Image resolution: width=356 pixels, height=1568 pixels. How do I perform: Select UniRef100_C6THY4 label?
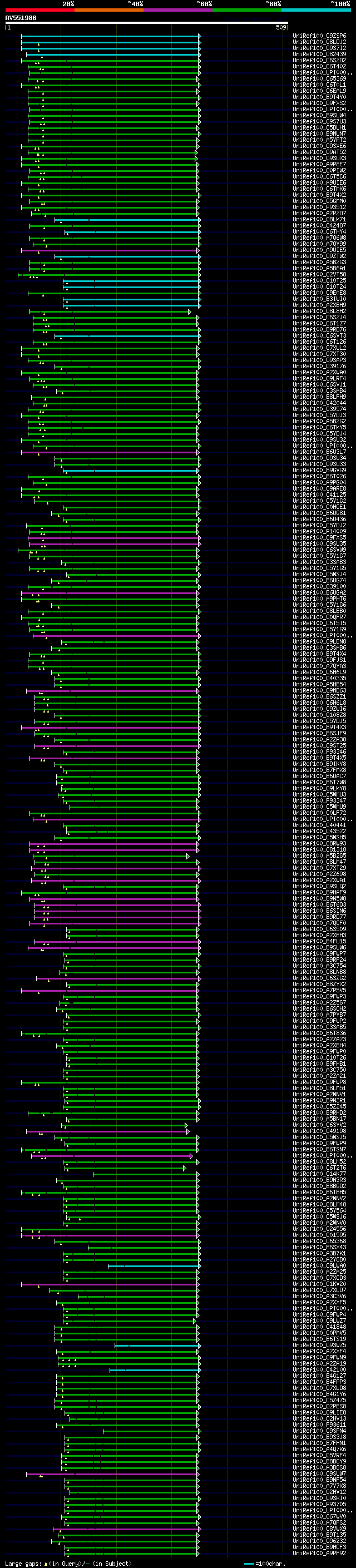(319, 231)
